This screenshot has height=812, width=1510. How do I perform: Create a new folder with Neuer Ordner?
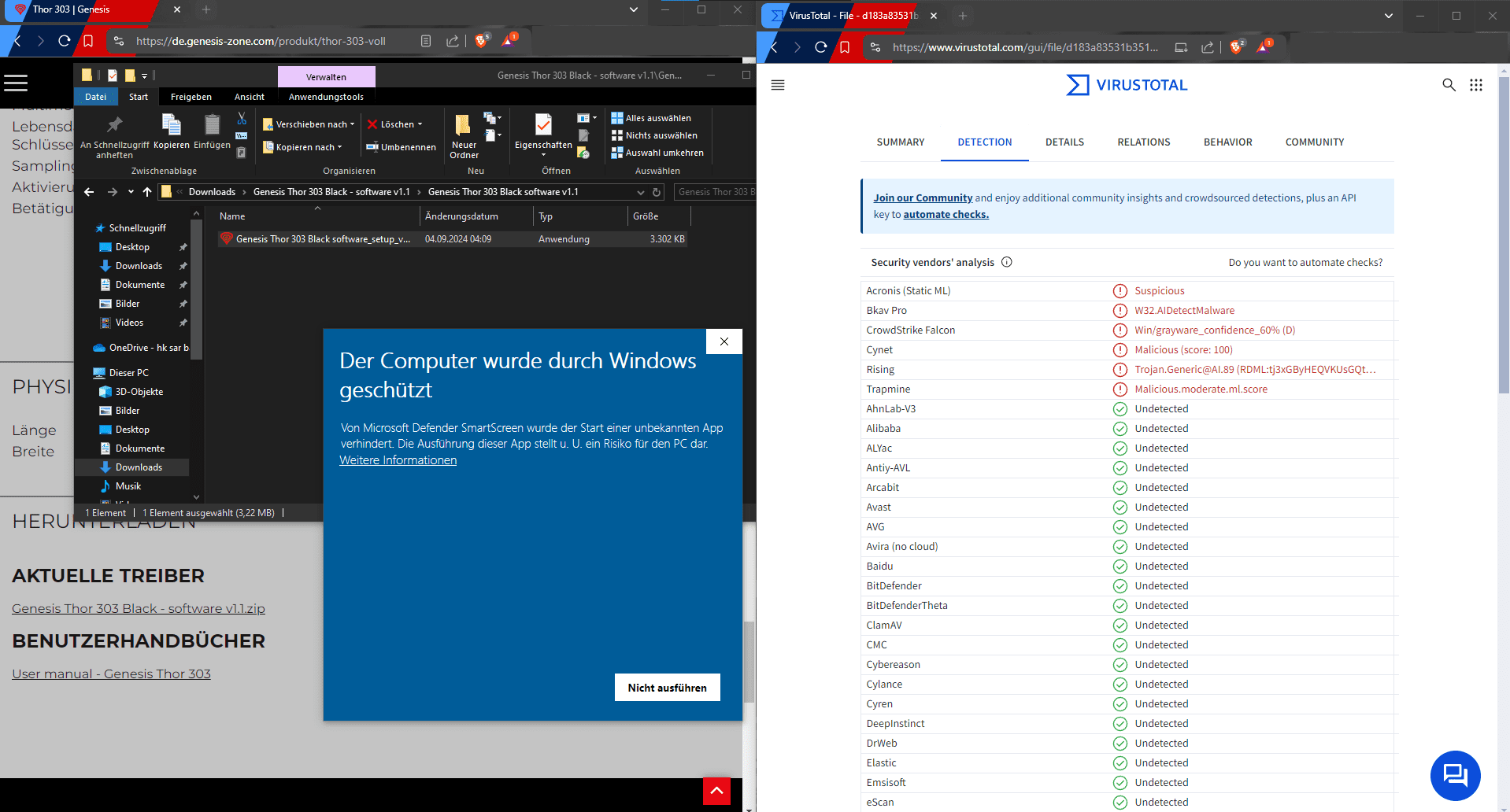pos(464,136)
